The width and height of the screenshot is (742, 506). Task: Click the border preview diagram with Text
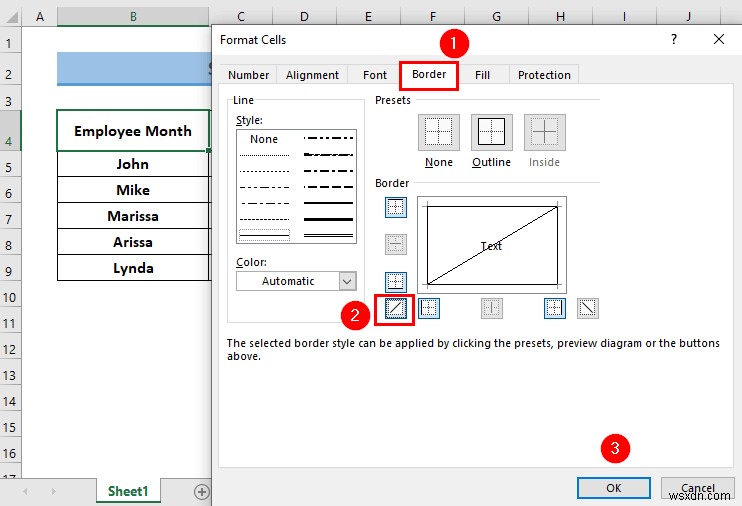[492, 245]
